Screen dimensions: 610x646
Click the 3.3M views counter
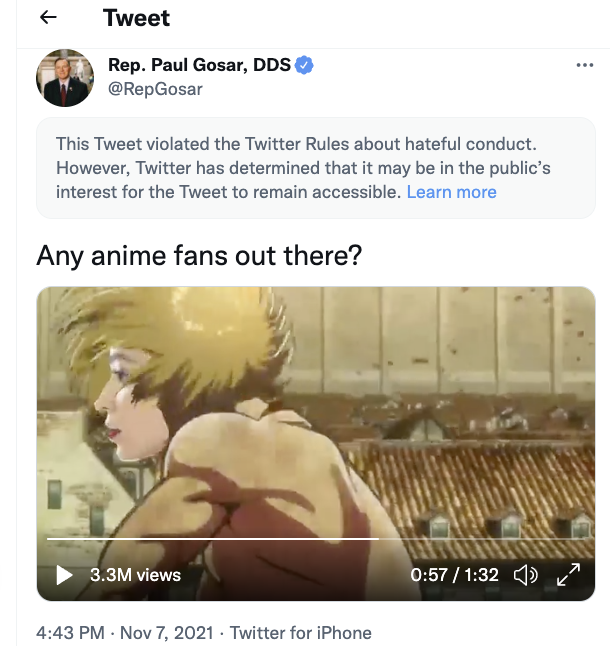(135, 575)
